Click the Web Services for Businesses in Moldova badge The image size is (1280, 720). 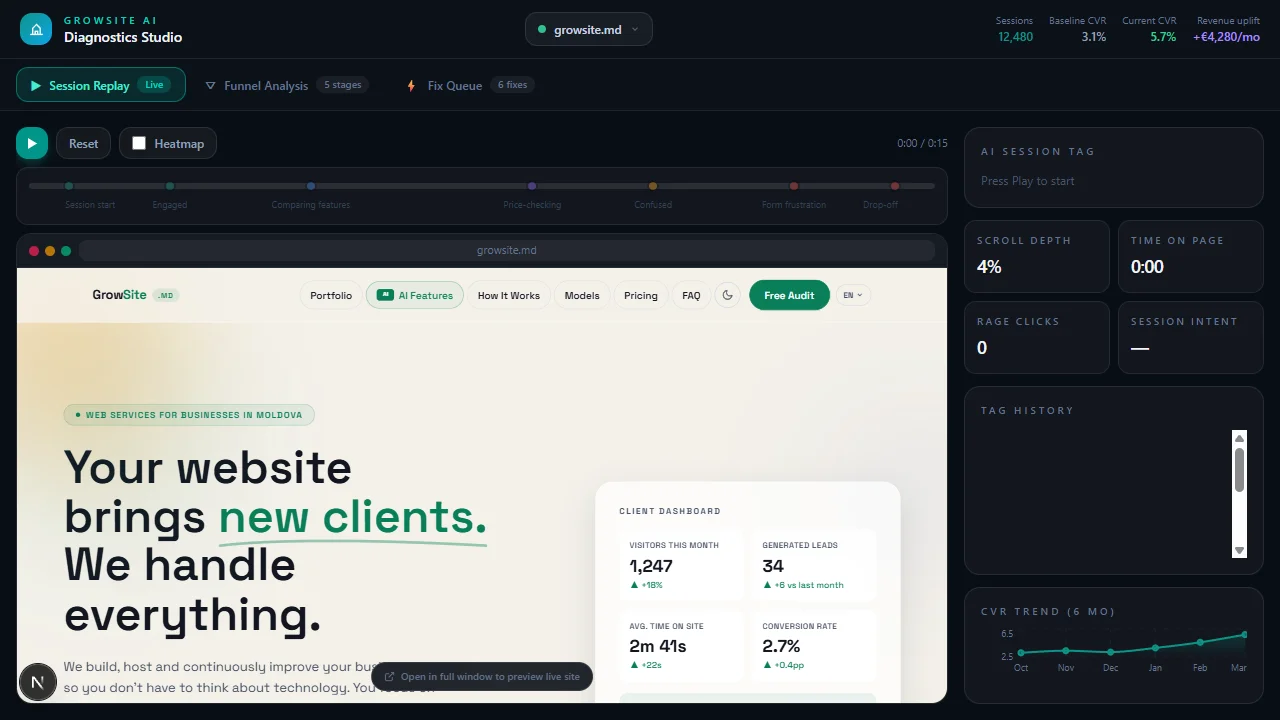(189, 415)
